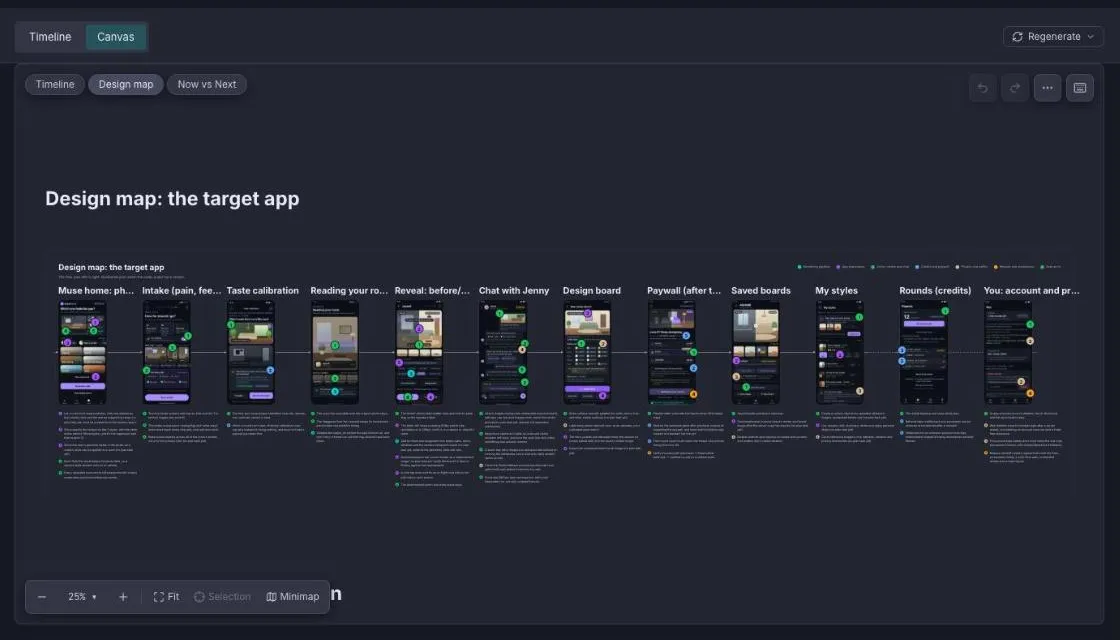Select the Timeline pill tab
The width and height of the screenshot is (1120, 640).
tap(55, 84)
